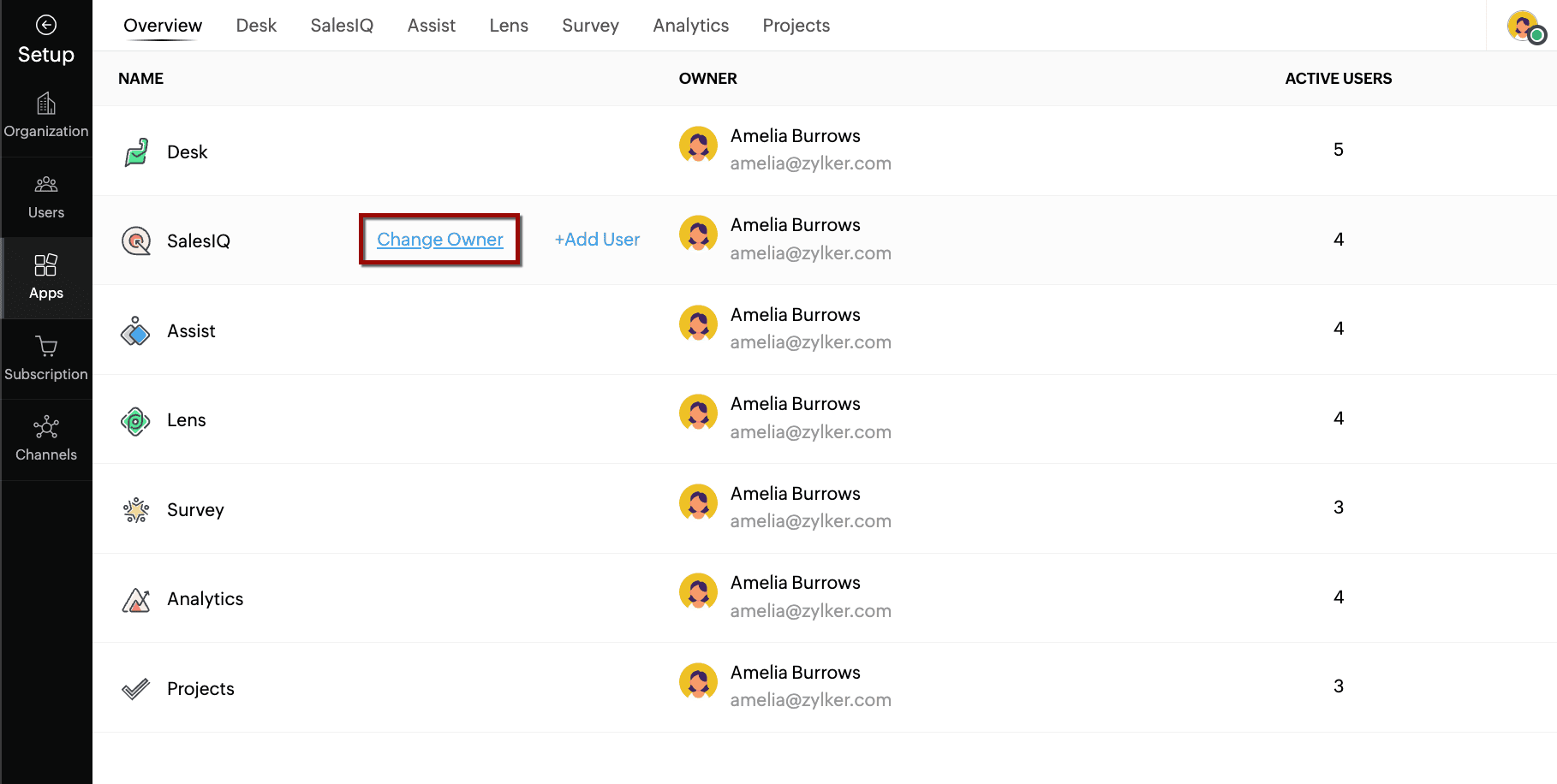Click the ACTIVE USERS column header
The width and height of the screenshot is (1557, 784).
[1339, 79]
